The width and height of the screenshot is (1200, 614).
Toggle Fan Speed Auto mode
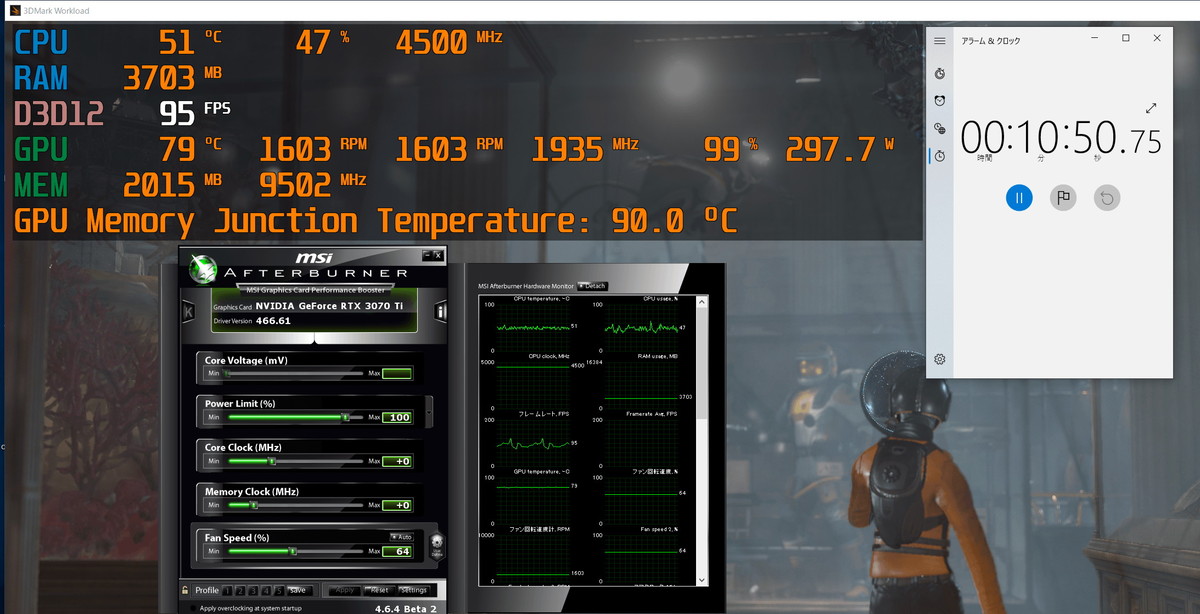point(401,537)
